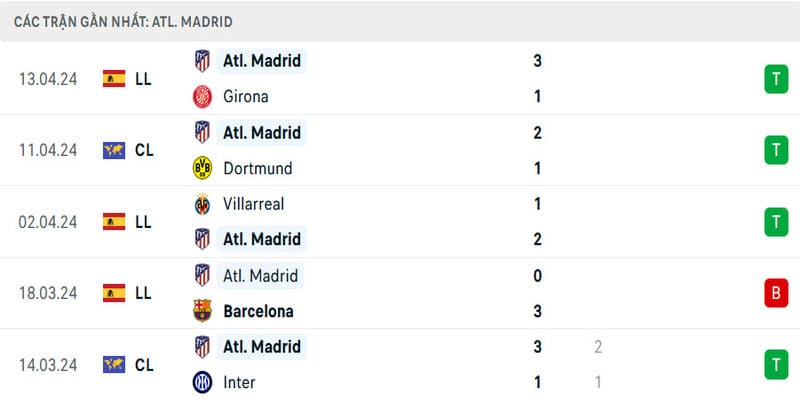The height and width of the screenshot is (400, 800).
Task: Click Champions League icon for 11.04.24 match
Action: pyautogui.click(x=114, y=150)
